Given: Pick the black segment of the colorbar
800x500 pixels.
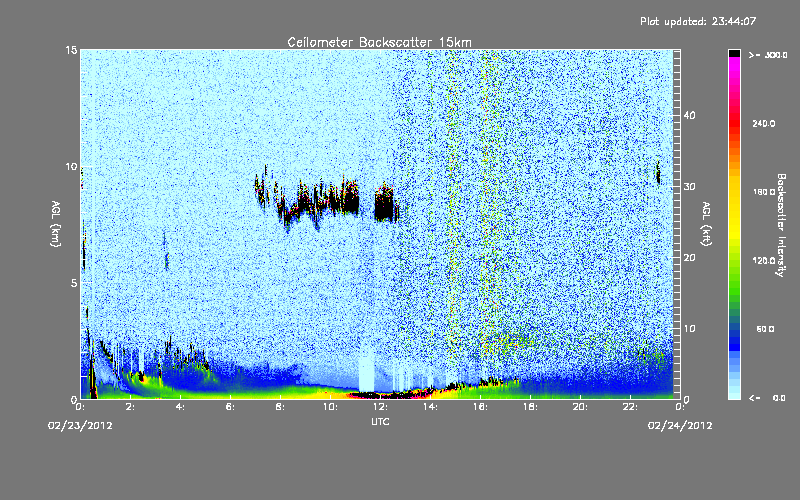Looking at the screenshot, I should pos(734,53).
